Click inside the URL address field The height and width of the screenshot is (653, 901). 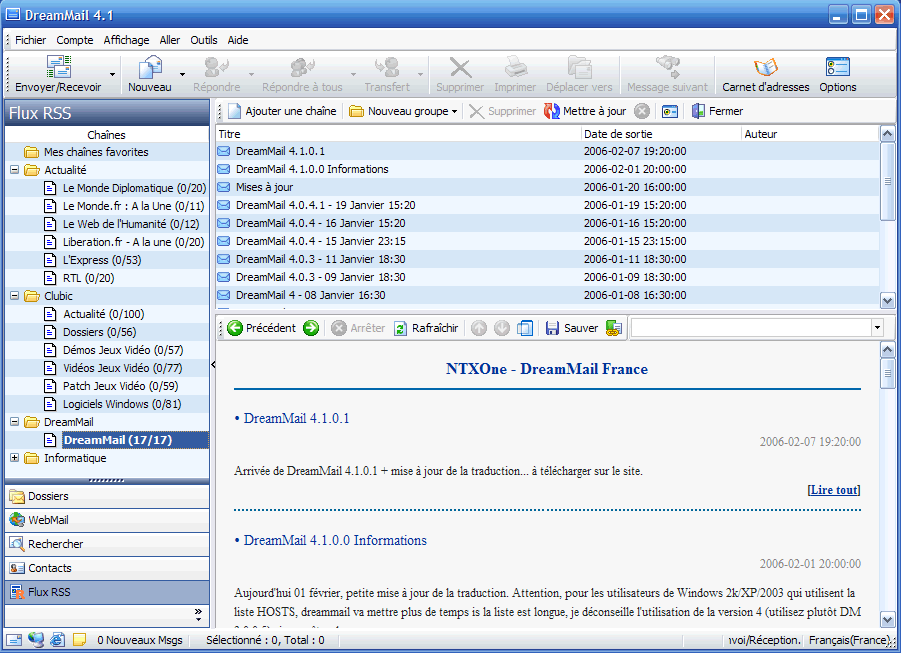click(x=750, y=328)
